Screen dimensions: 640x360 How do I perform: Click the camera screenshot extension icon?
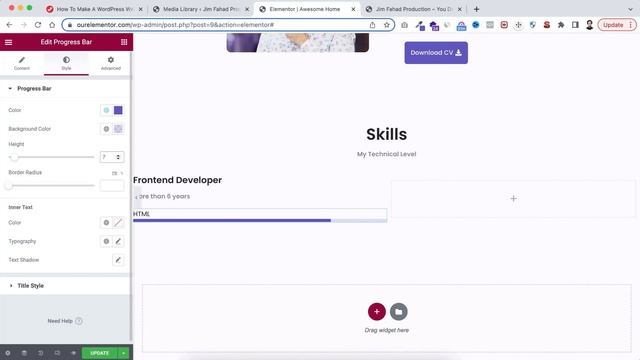(404, 25)
